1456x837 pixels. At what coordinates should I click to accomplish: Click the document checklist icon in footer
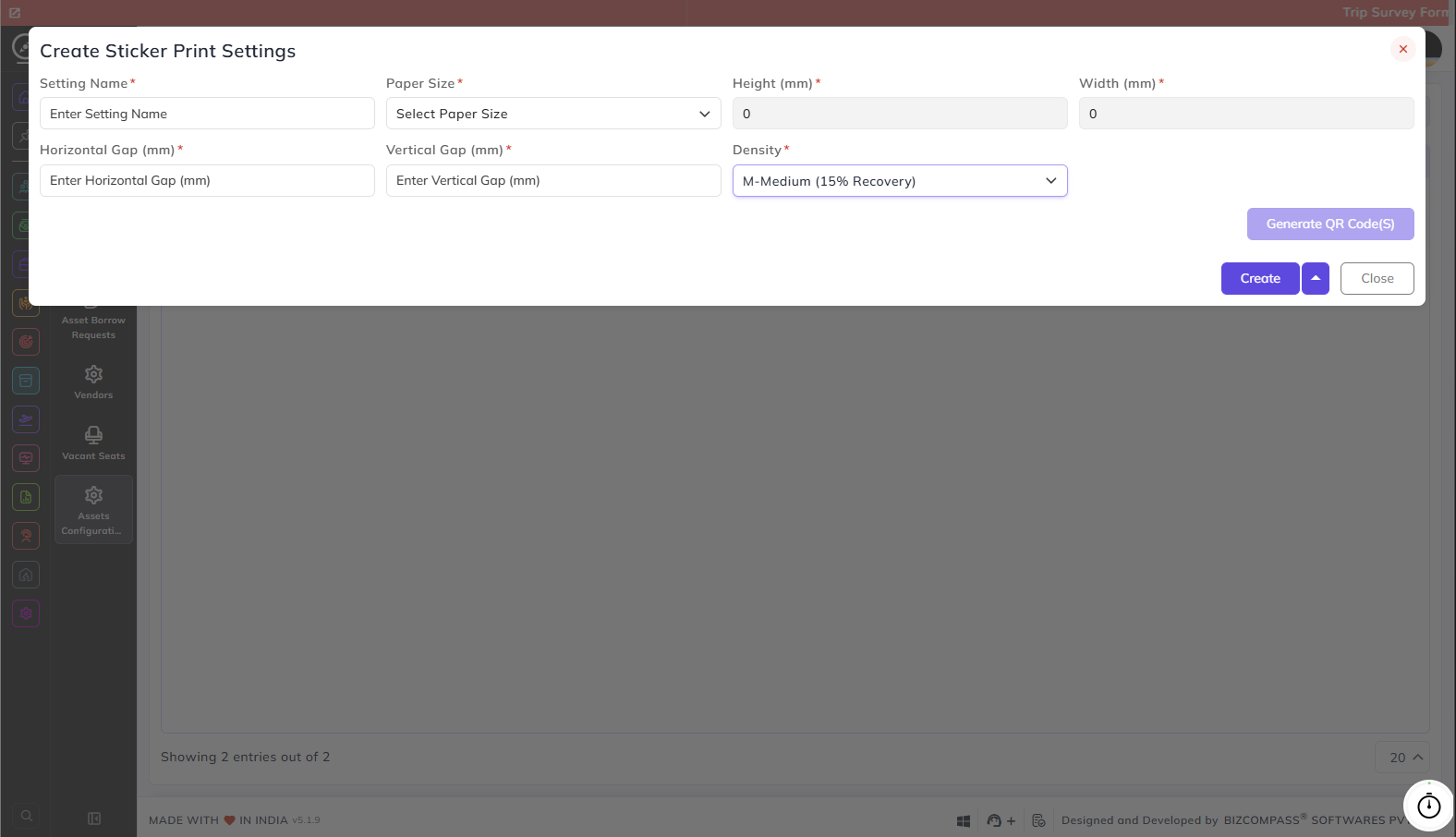point(1038,820)
